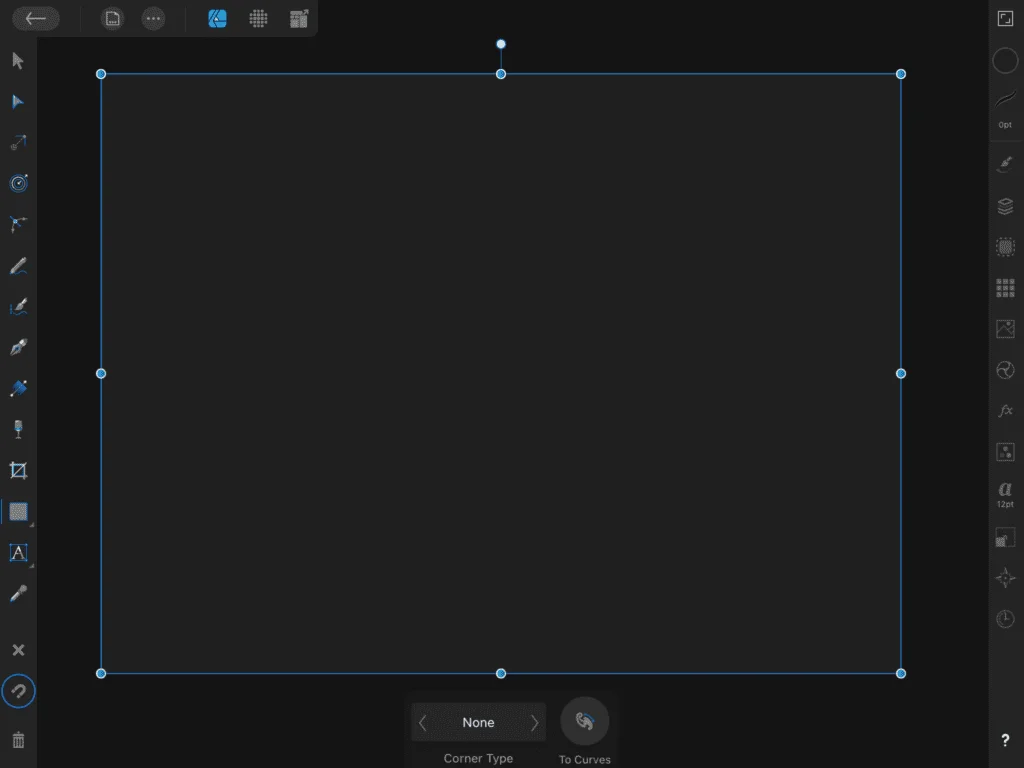Toggle snapping with the magnet button

(x=18, y=690)
